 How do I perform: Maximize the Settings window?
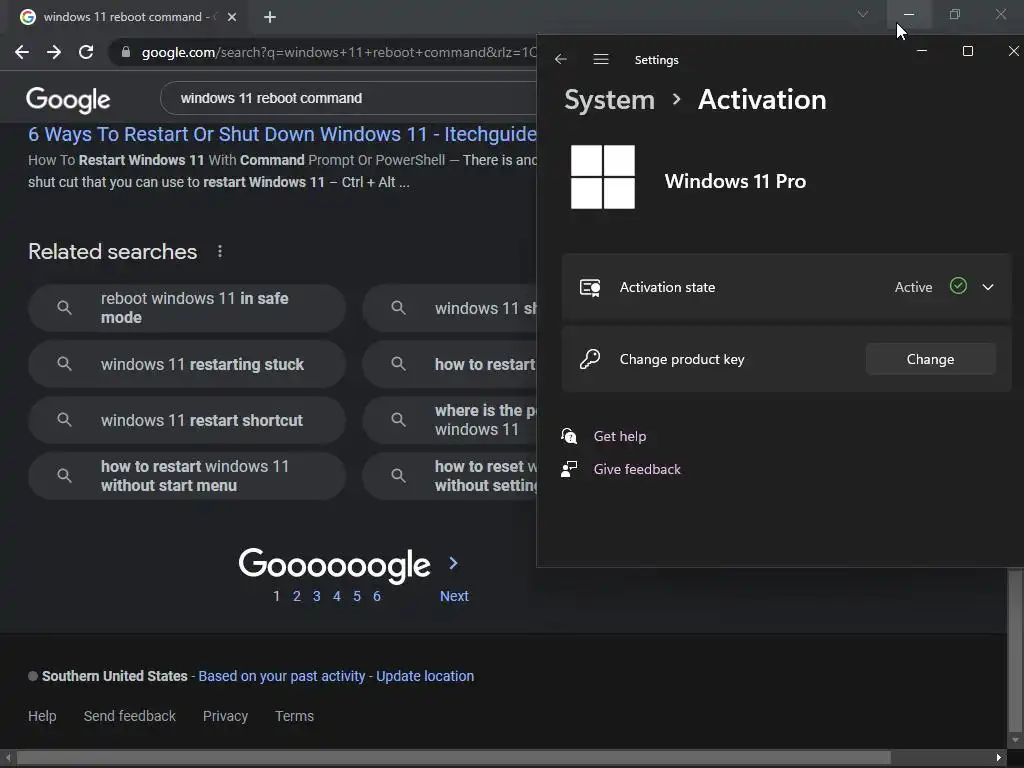(968, 51)
